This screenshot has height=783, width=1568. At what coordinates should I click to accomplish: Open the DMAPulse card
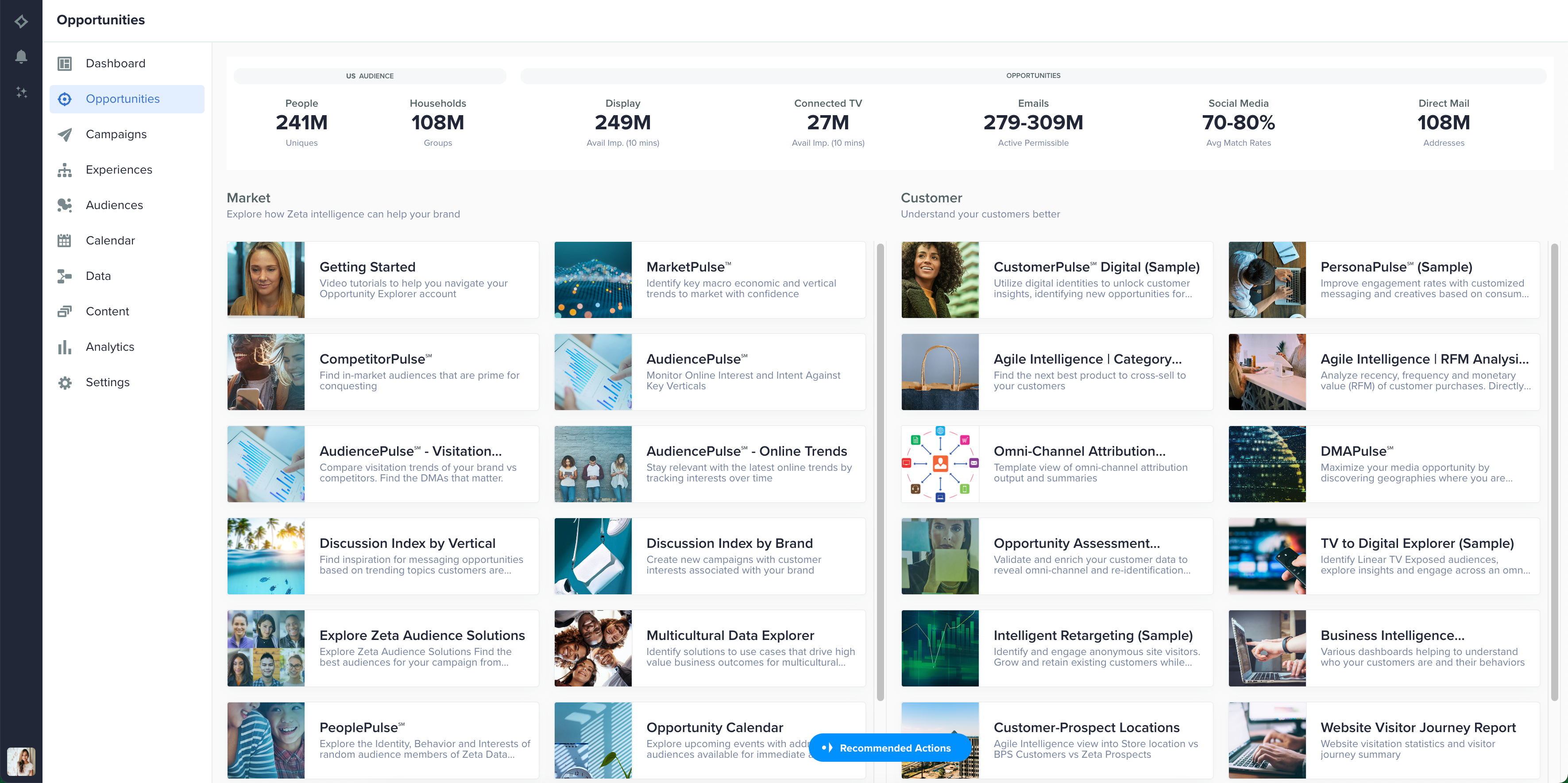[1384, 464]
